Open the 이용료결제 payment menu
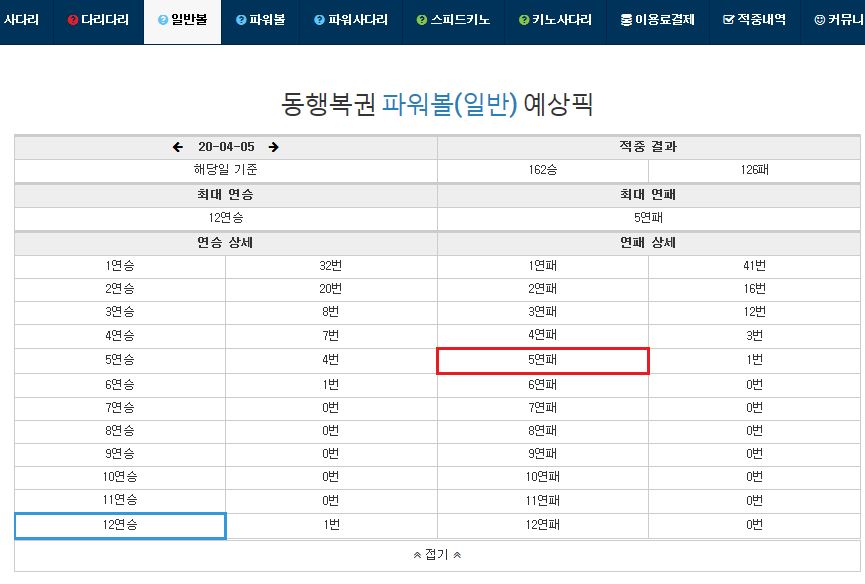The width and height of the screenshot is (865, 584). (x=658, y=22)
